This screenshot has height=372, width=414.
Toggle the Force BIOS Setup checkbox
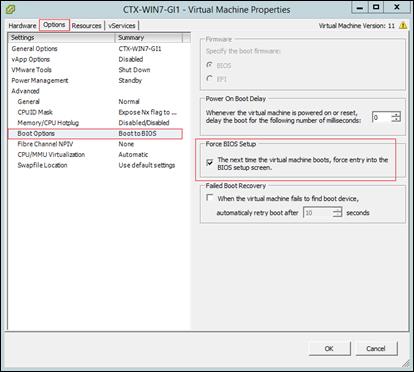point(210,163)
